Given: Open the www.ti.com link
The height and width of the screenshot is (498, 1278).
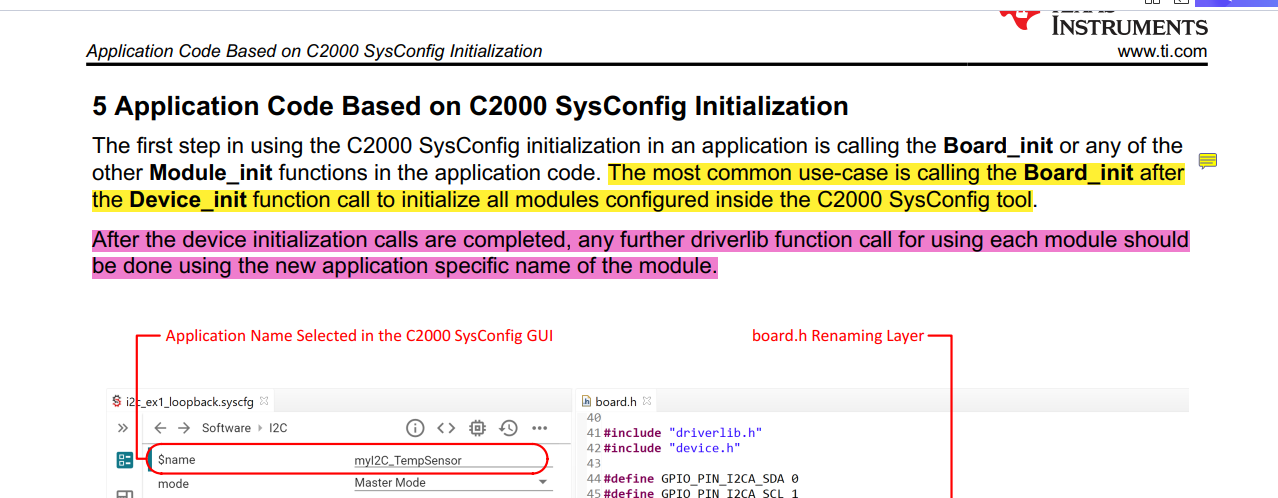Looking at the screenshot, I should tap(1162, 52).
